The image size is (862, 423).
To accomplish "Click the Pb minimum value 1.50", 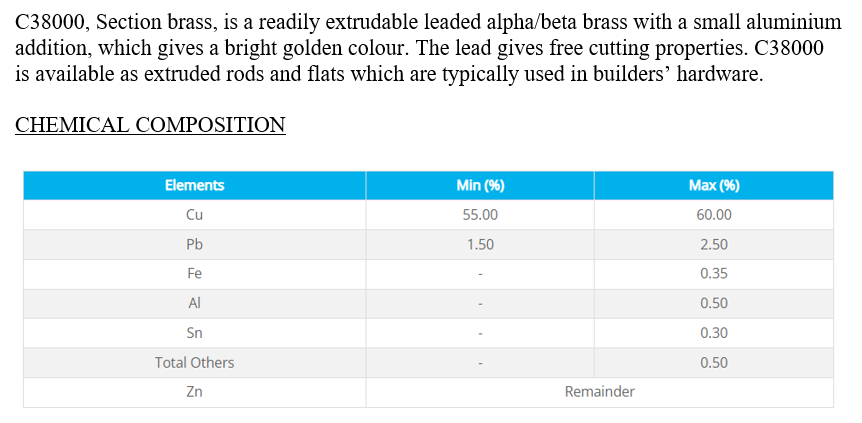I will (x=480, y=244).
